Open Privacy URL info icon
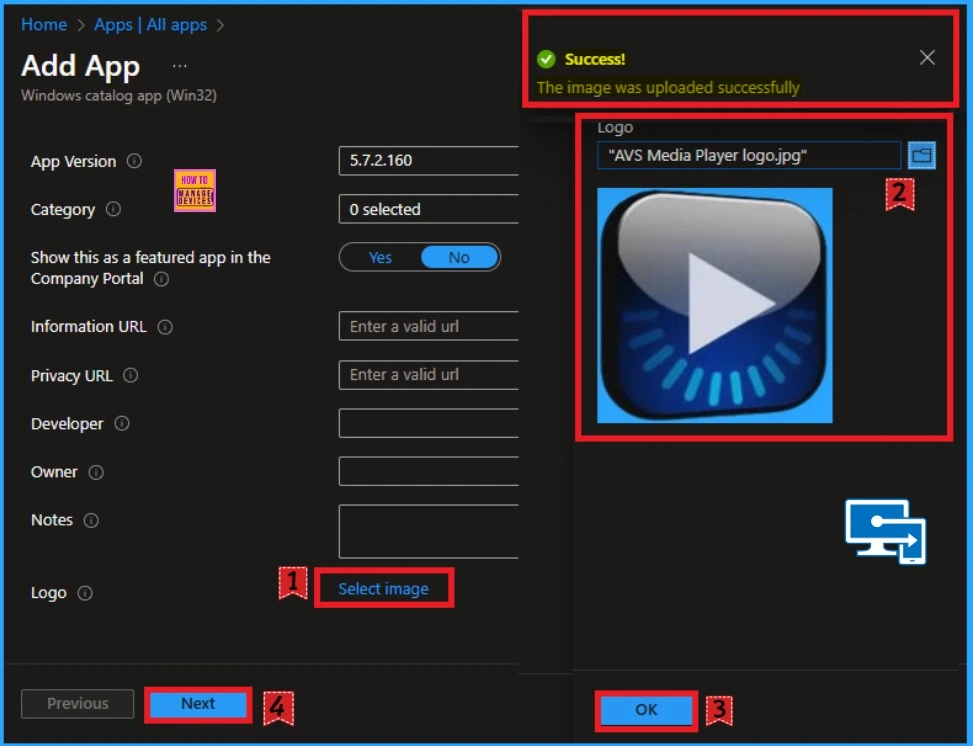Viewport: 973px width, 746px height. (130, 375)
